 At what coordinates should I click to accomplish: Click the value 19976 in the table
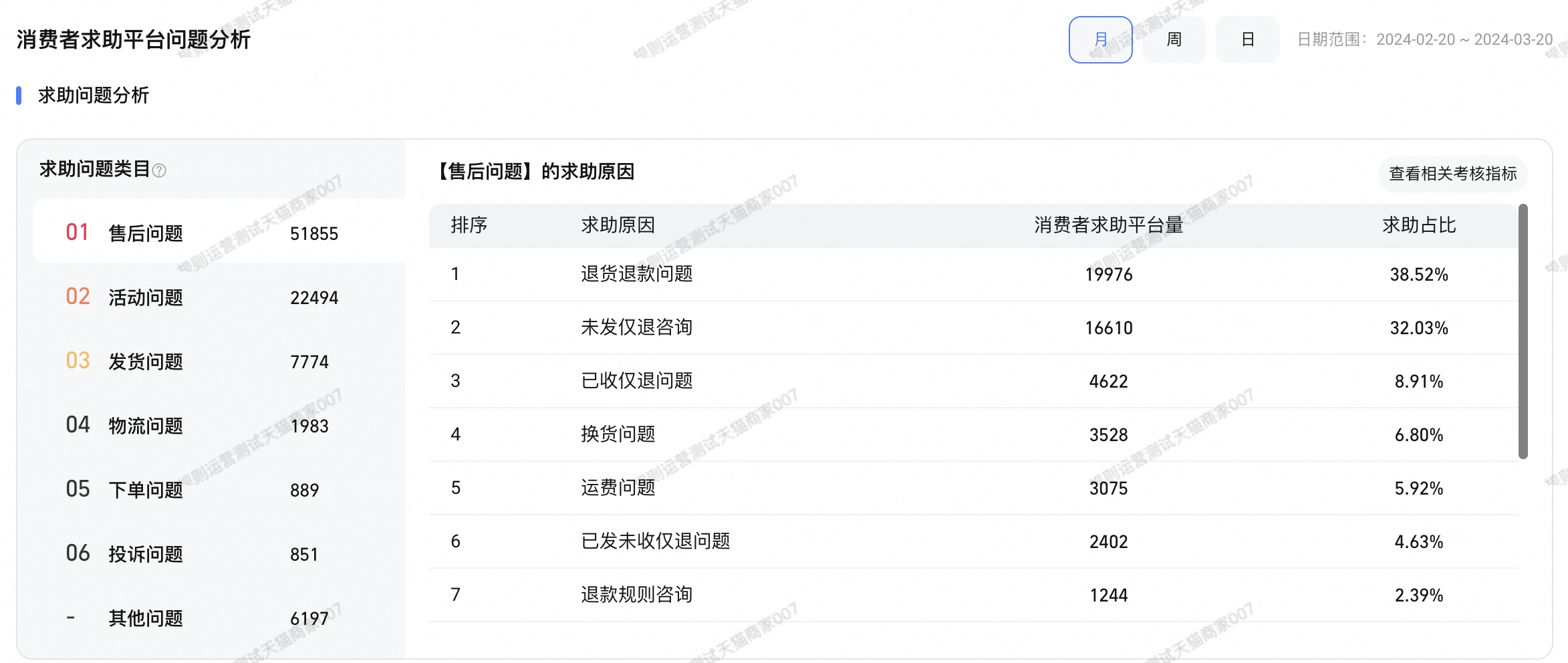1108,275
